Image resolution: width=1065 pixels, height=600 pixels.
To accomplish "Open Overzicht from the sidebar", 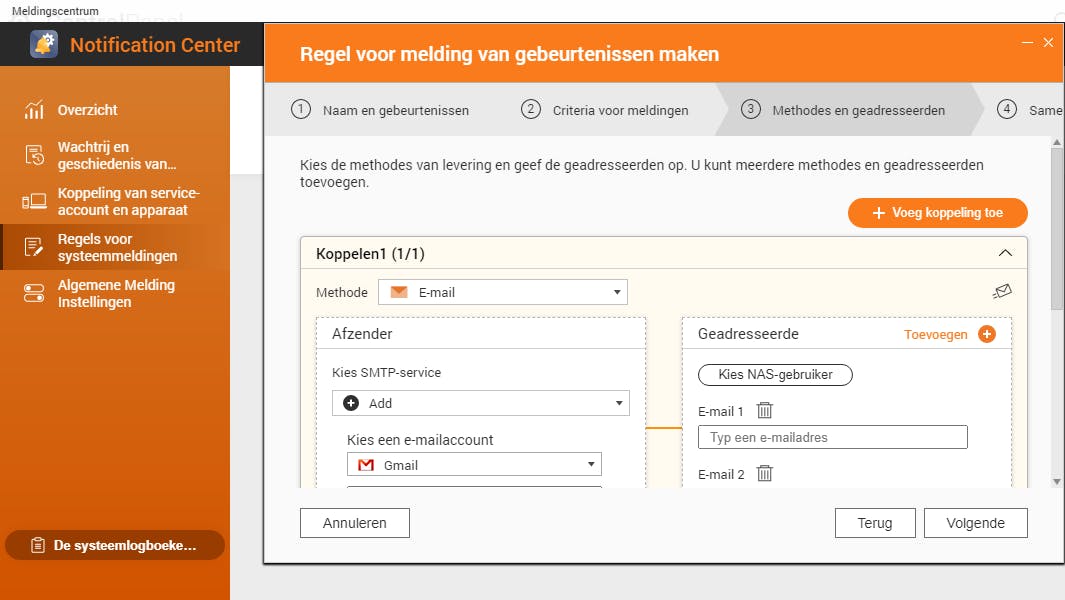I will [87, 110].
